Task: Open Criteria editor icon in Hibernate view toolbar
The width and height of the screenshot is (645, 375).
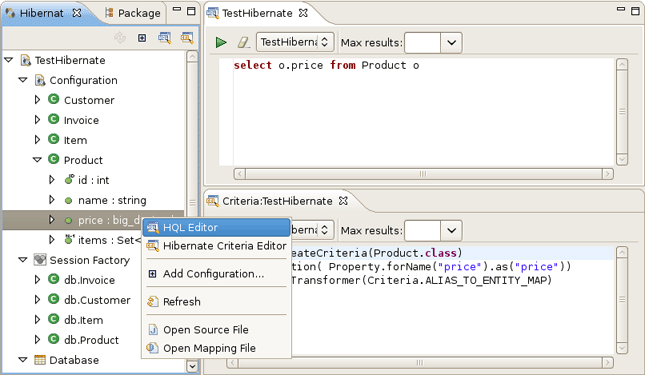Action: coord(187,38)
